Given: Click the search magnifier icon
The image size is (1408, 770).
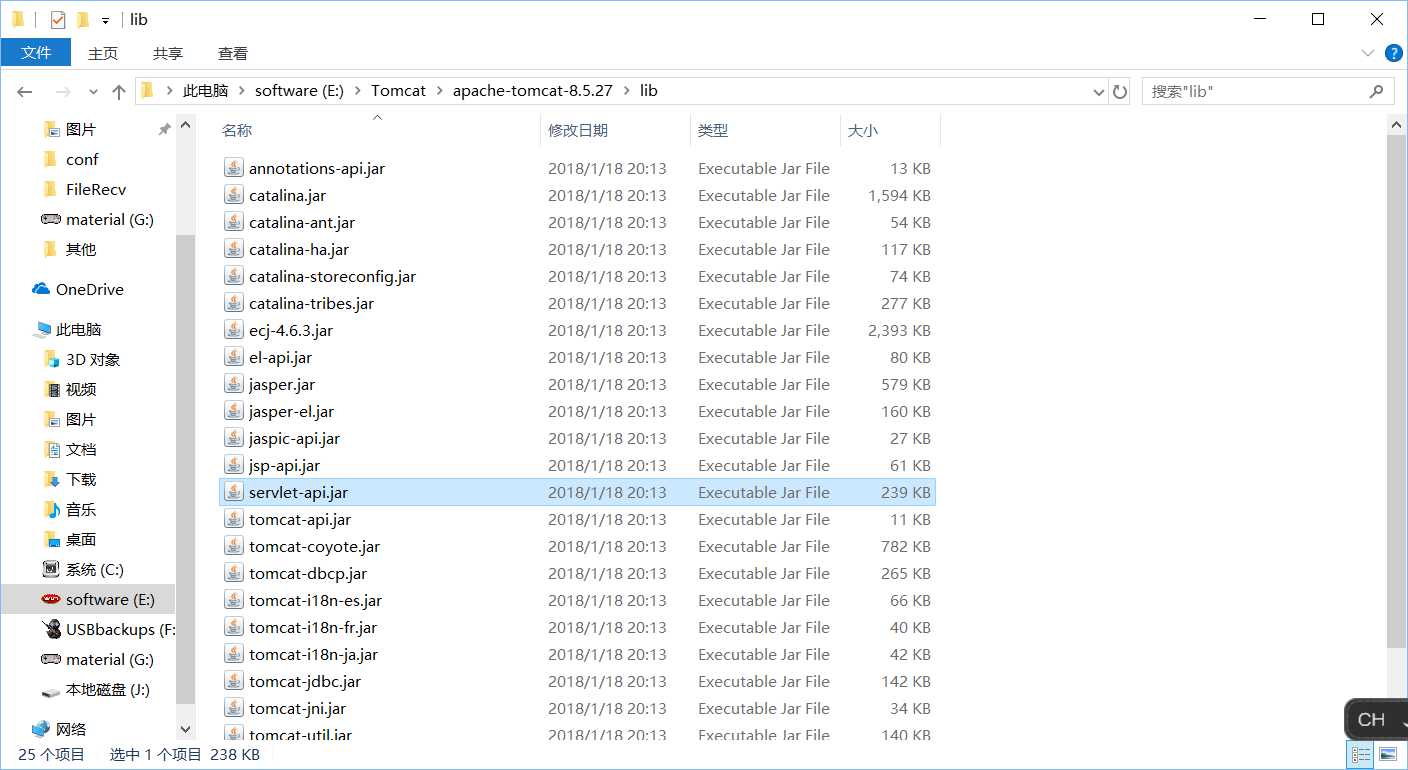Looking at the screenshot, I should [x=1376, y=91].
